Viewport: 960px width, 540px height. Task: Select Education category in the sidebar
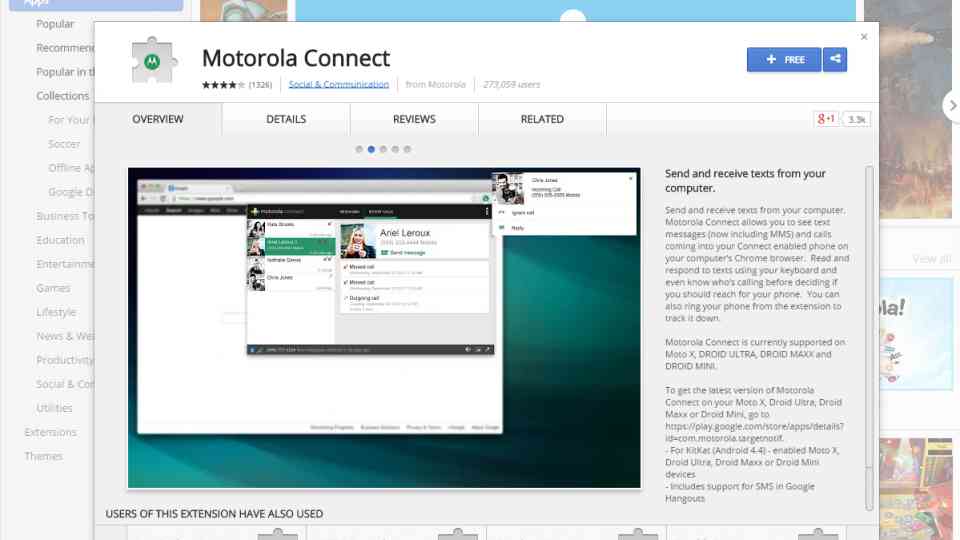(61, 240)
